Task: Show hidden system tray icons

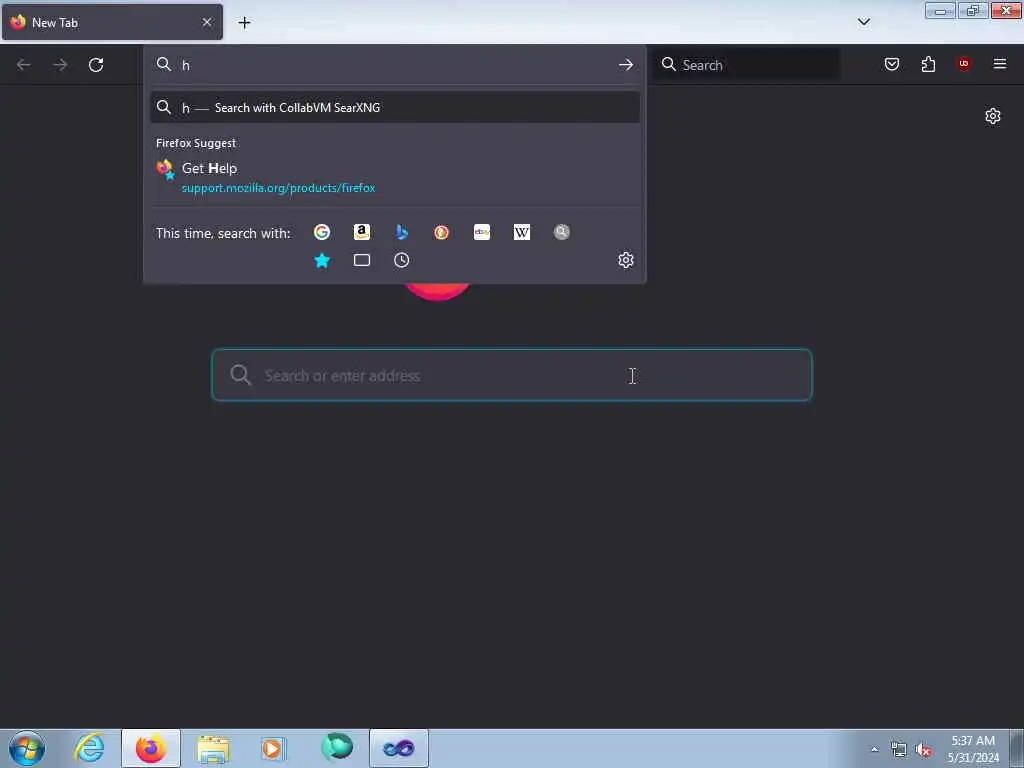Action: [874, 750]
